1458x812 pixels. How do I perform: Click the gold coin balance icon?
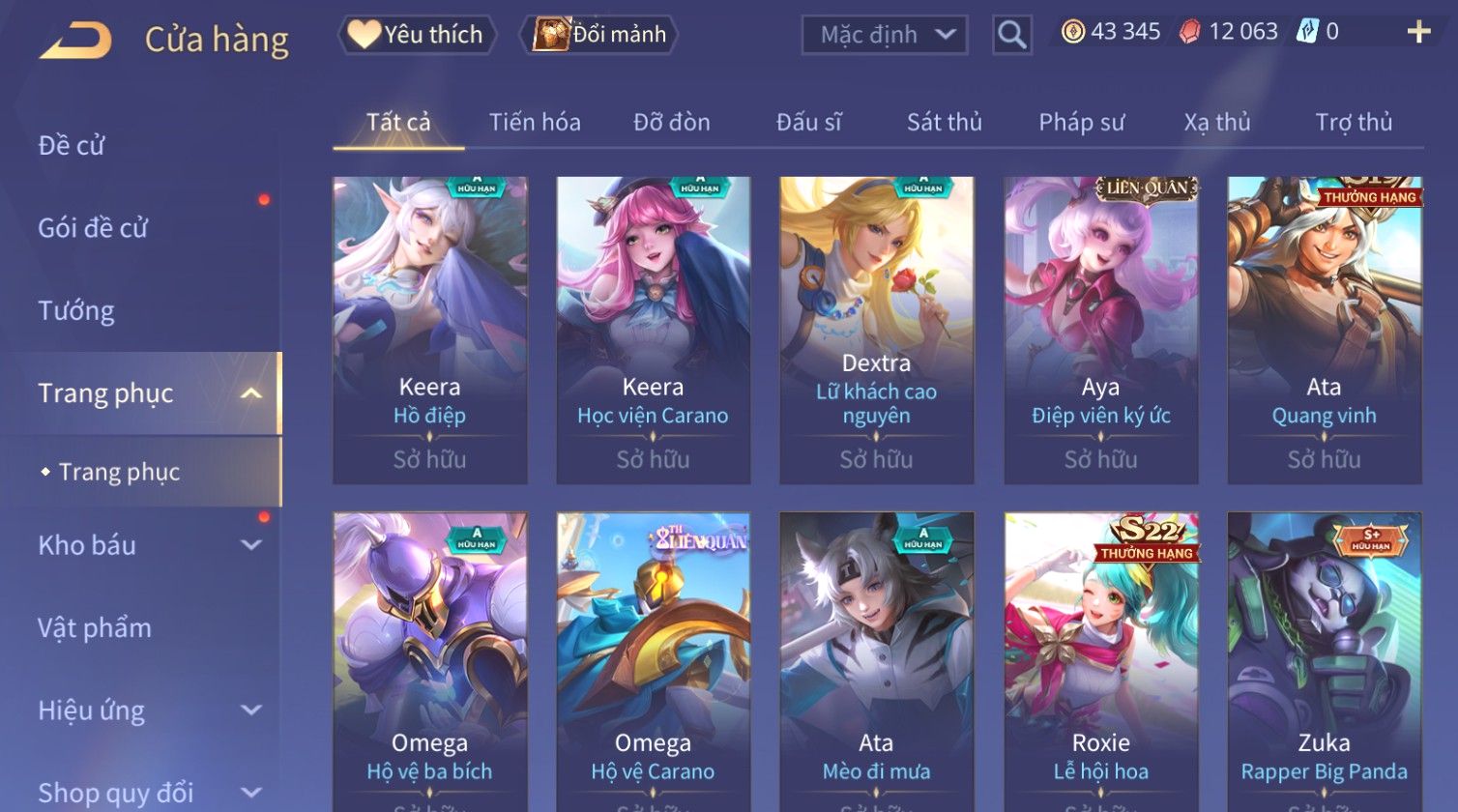pyautogui.click(x=1072, y=32)
